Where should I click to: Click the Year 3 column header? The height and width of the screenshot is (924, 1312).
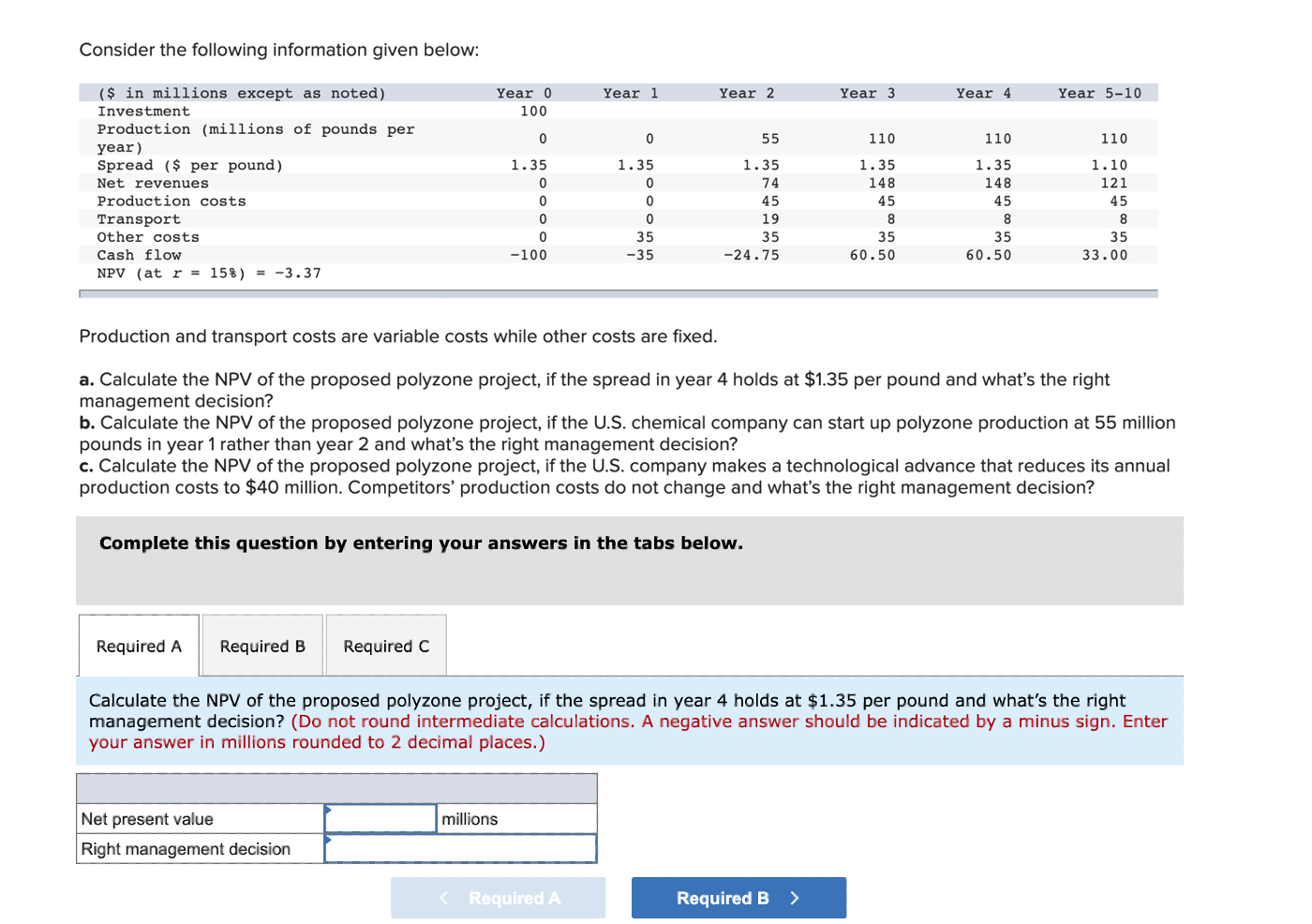tap(867, 93)
